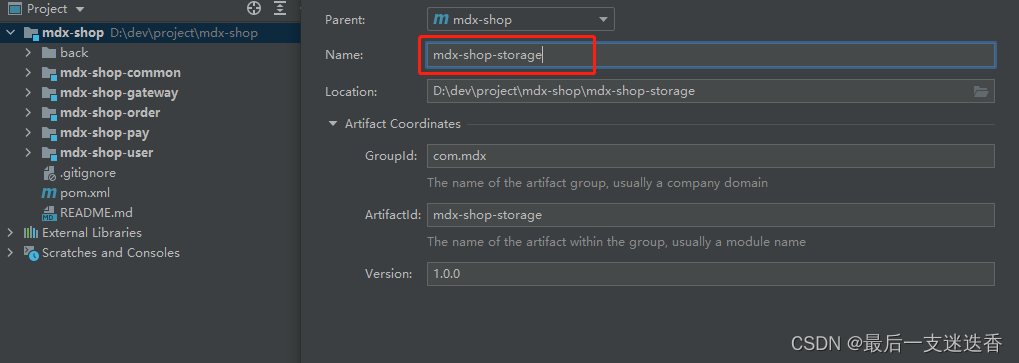1019x363 pixels.
Task: Open the Project view dropdown arrow
Action: tap(80, 9)
